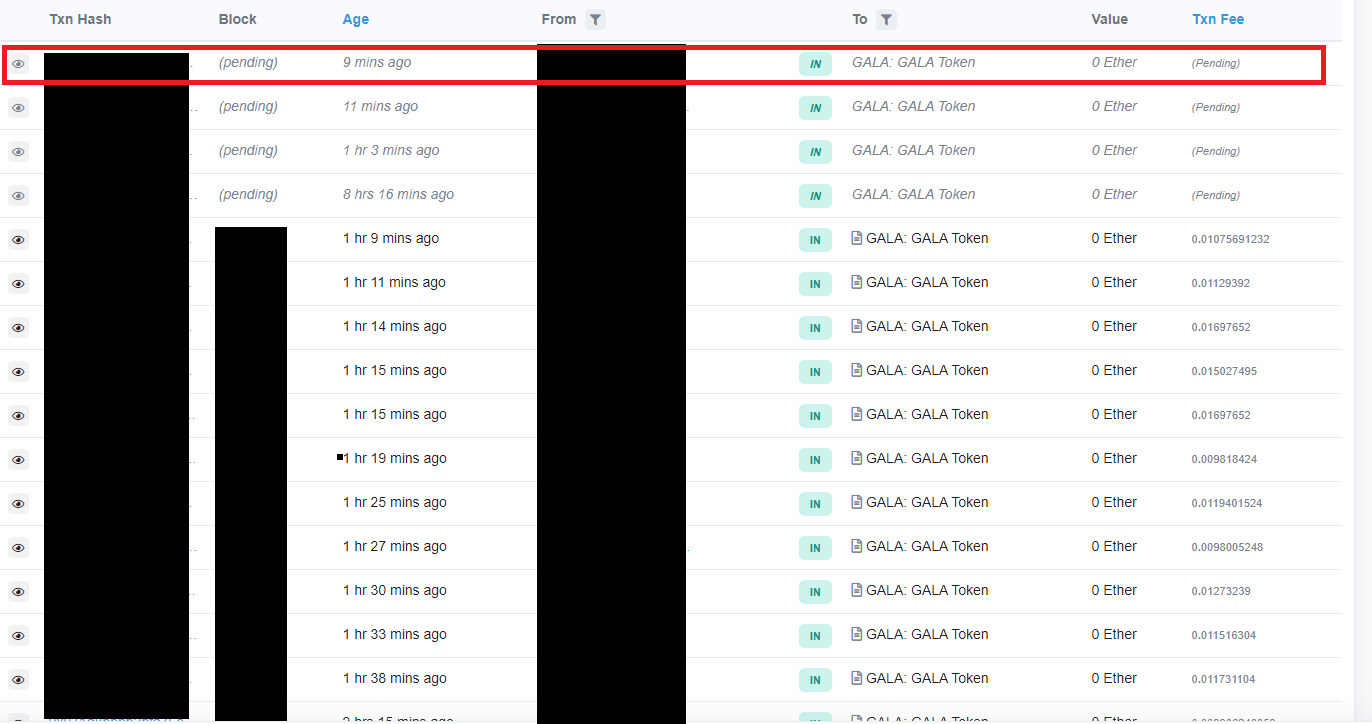1372x724 pixels.
Task: Open the eye preview for the 1 hr 27 mins ago row
Action: (x=18, y=548)
